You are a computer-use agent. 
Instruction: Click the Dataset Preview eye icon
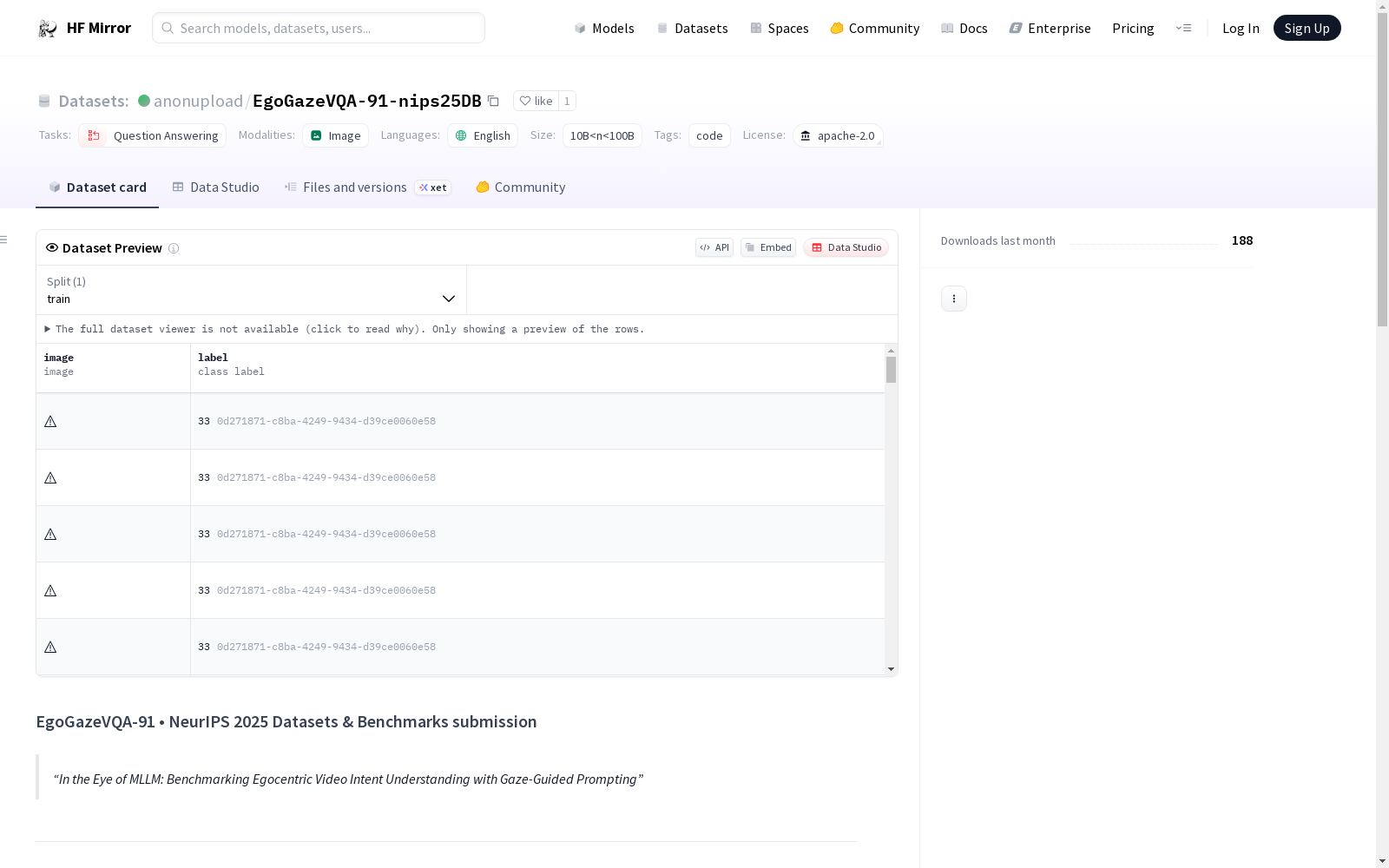[52, 247]
